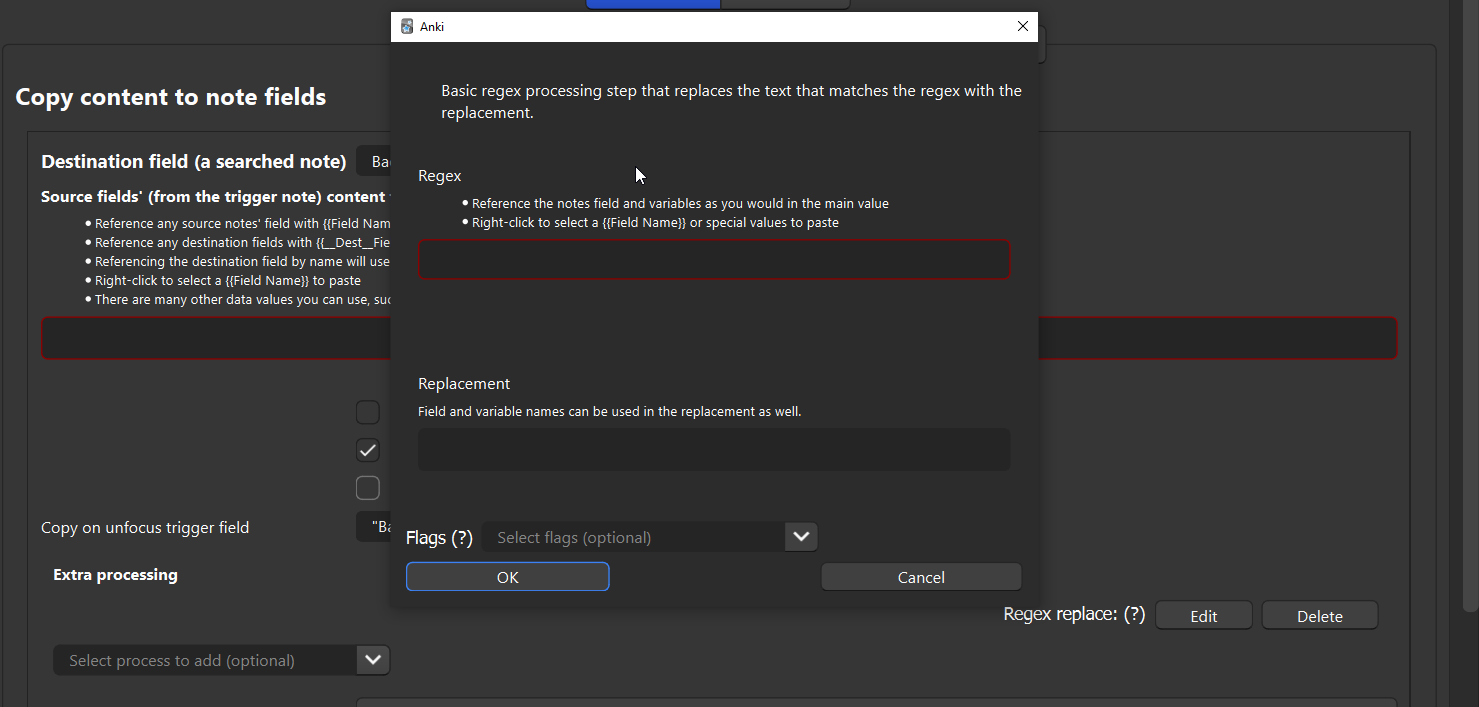Uncheck the checked middle checkbox

pos(368,450)
